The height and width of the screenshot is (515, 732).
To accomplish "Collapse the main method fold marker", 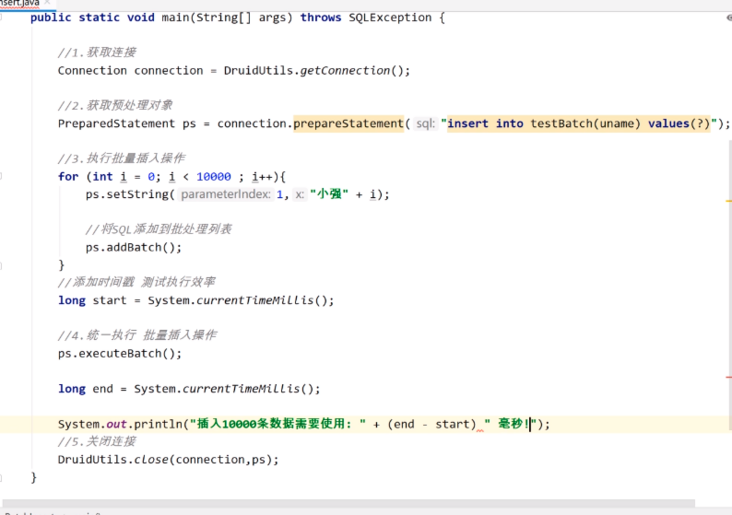I will tap(3, 19).
